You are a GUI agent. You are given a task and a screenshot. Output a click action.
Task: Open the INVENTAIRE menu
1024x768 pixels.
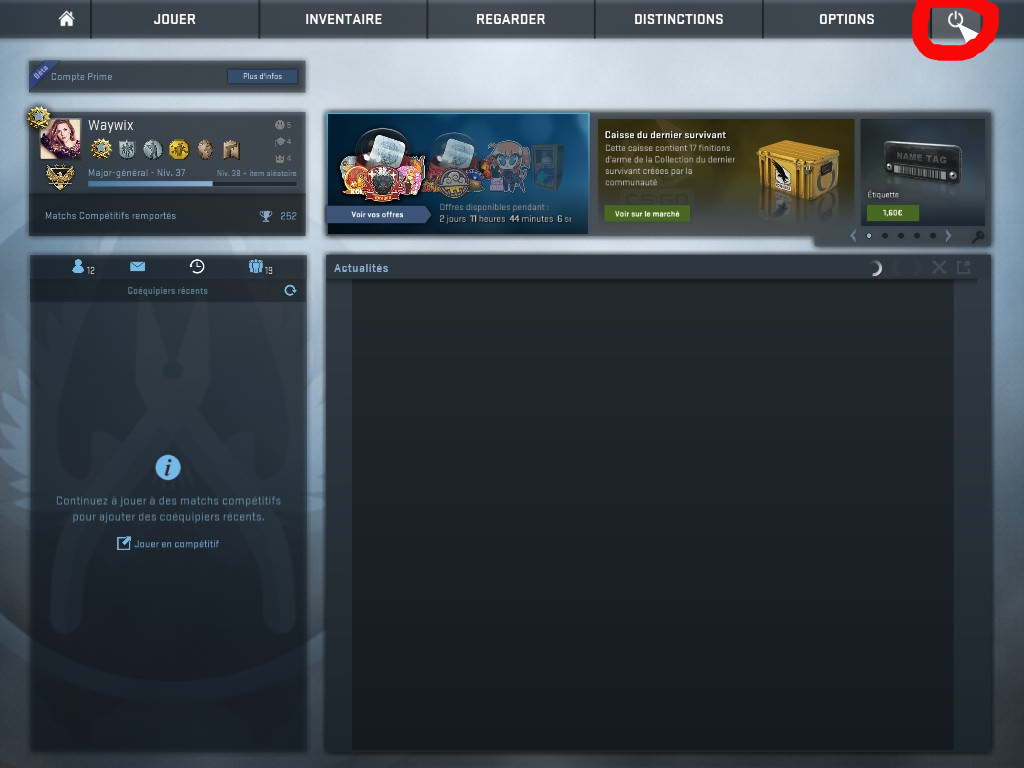tap(344, 19)
